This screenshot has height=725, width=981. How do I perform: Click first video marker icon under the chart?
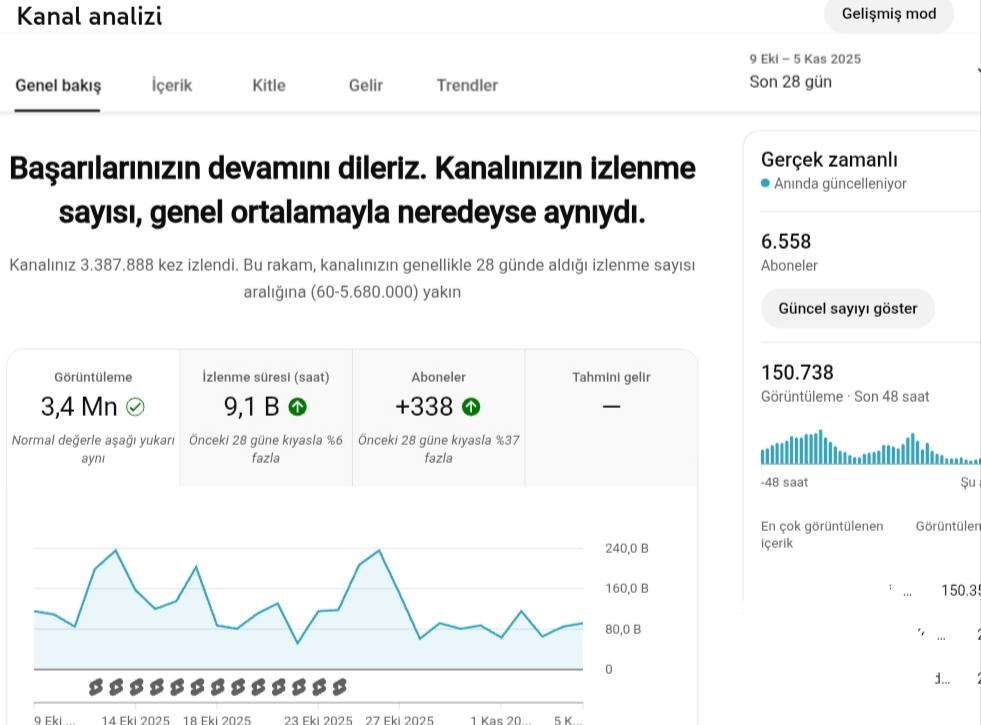point(96,687)
